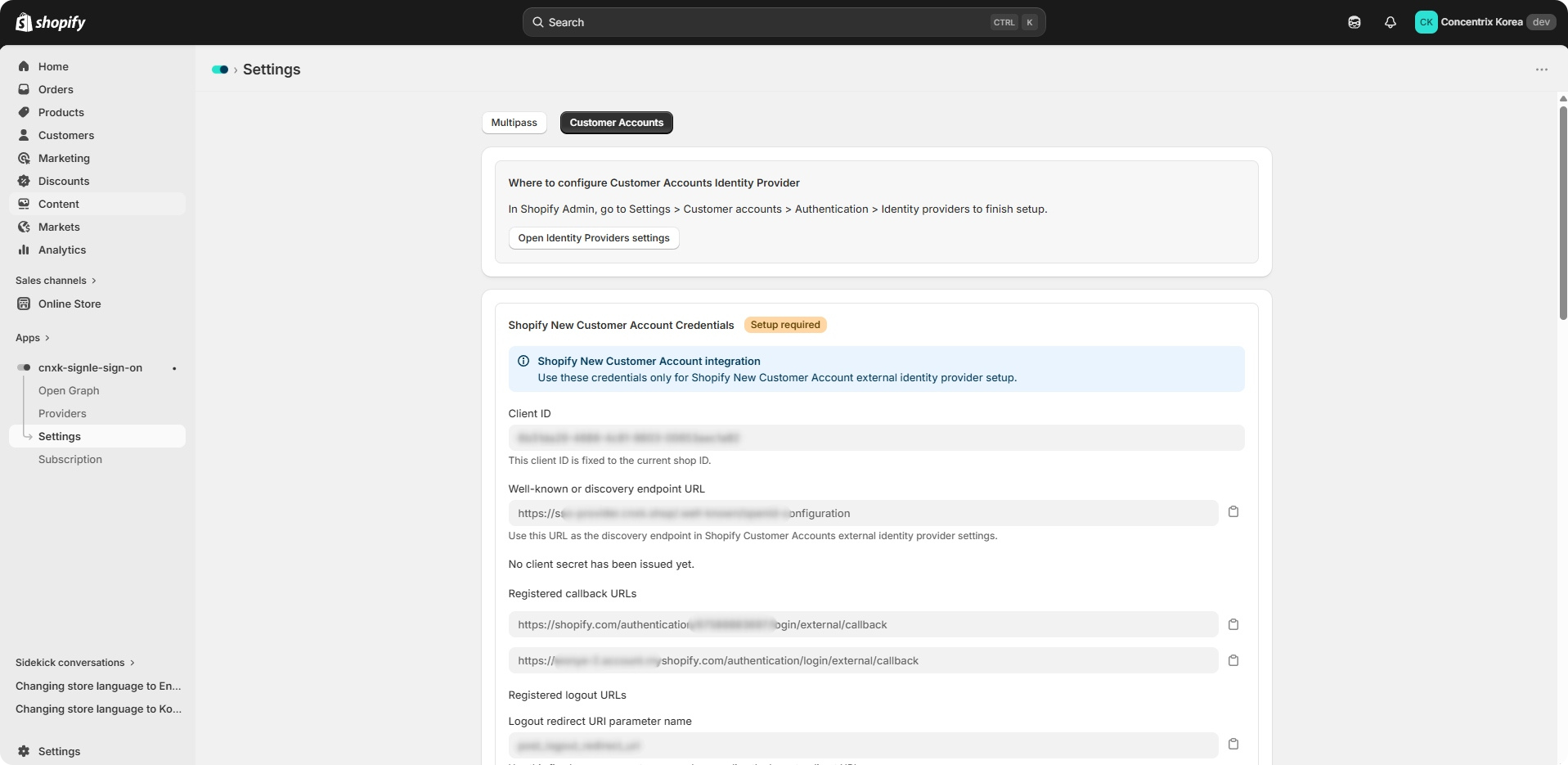The height and width of the screenshot is (765, 1568).
Task: Click the dev badge in top bar
Action: 1541,22
